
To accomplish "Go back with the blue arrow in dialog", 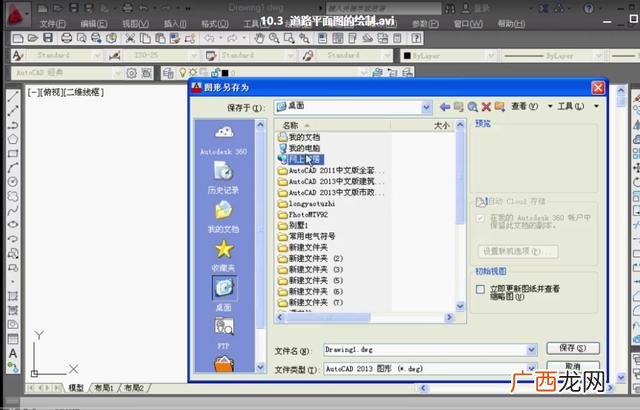I will pyautogui.click(x=445, y=107).
